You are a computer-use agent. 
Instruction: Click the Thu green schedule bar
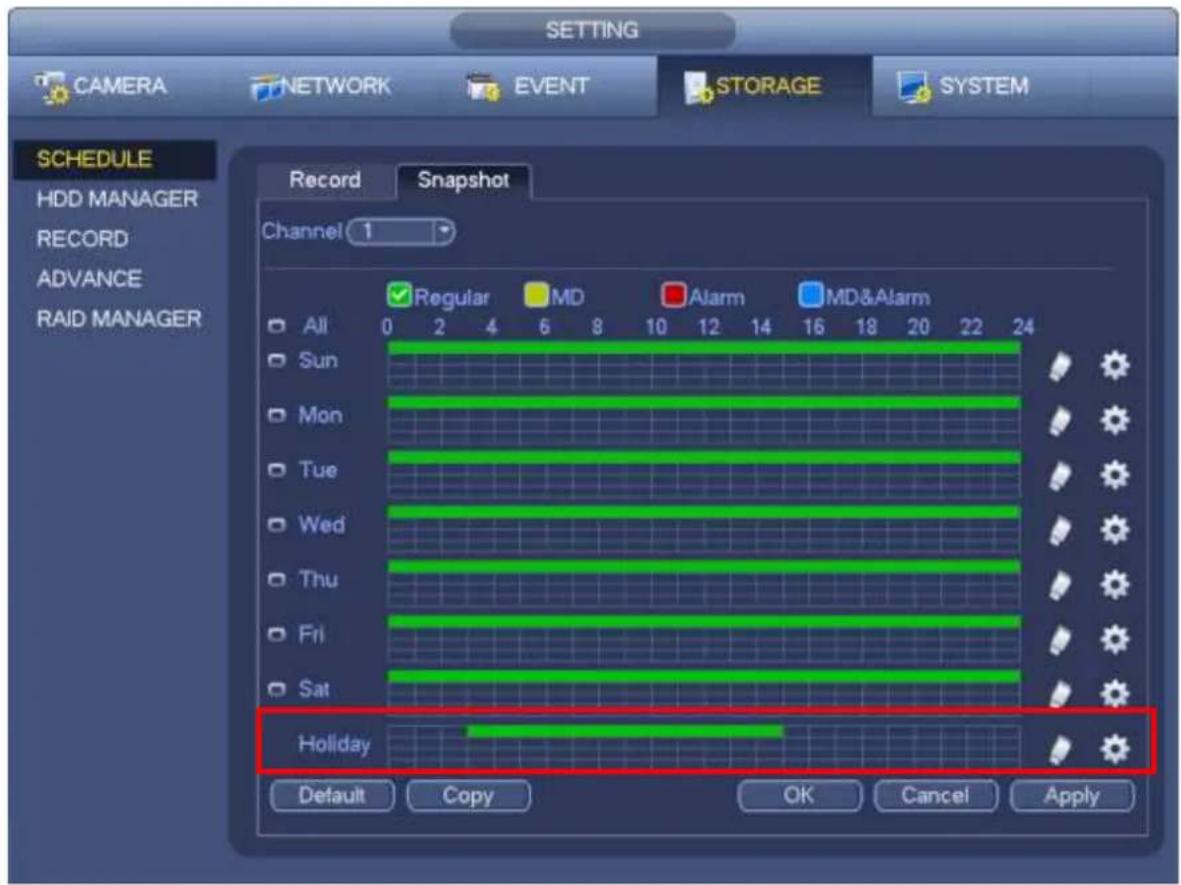coord(704,566)
